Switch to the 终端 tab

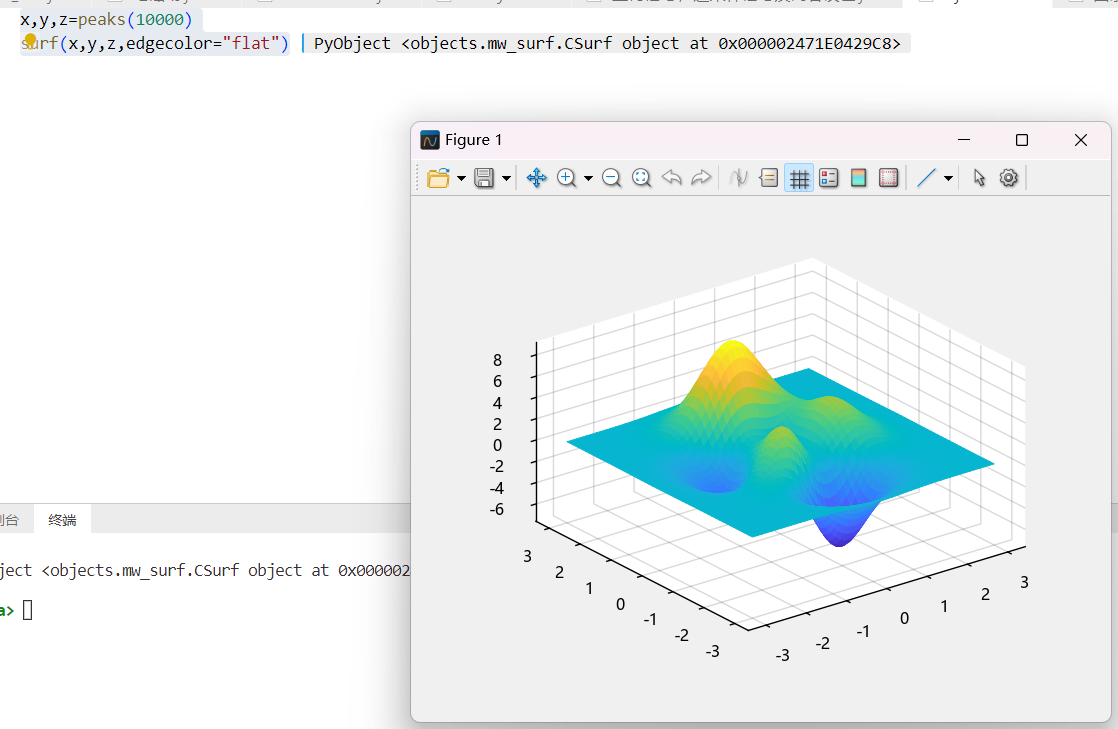(62, 520)
